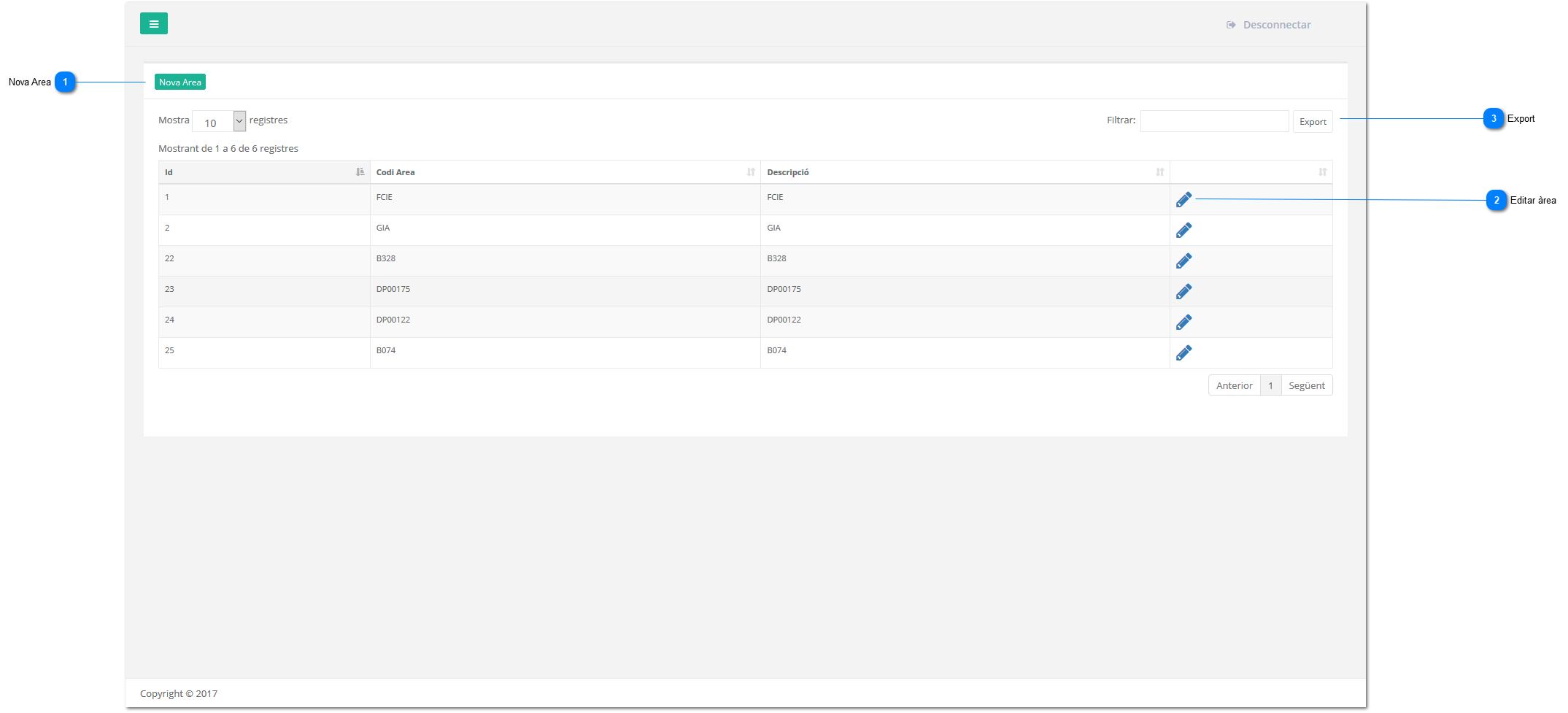The height and width of the screenshot is (713, 1568).
Task: Open the hamburger sidebar menu
Action: [153, 24]
